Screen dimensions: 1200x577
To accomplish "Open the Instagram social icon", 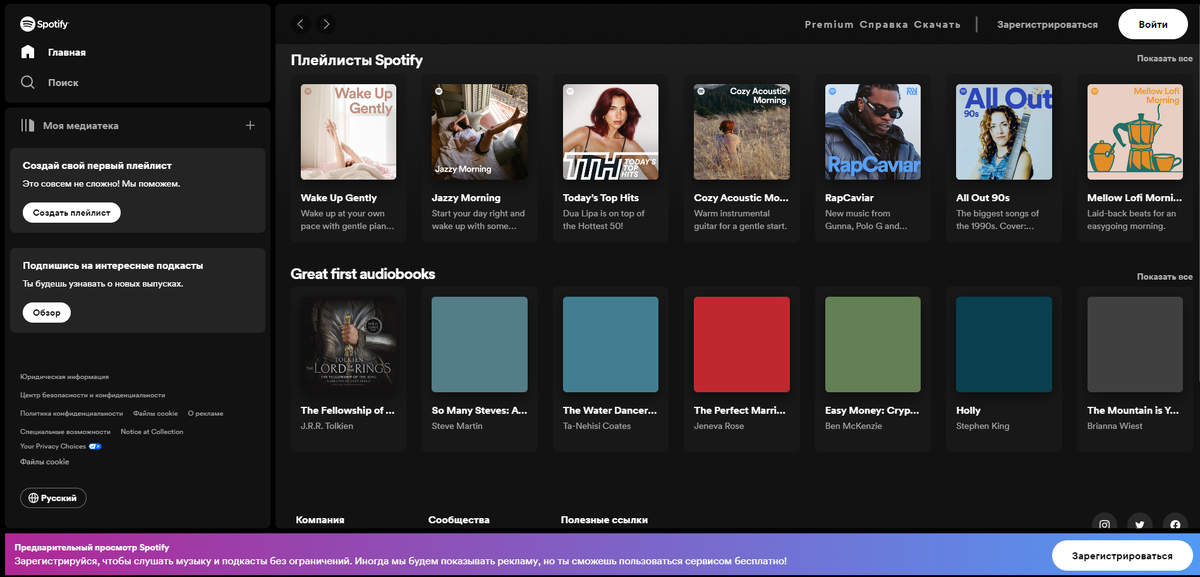I will click(1105, 525).
